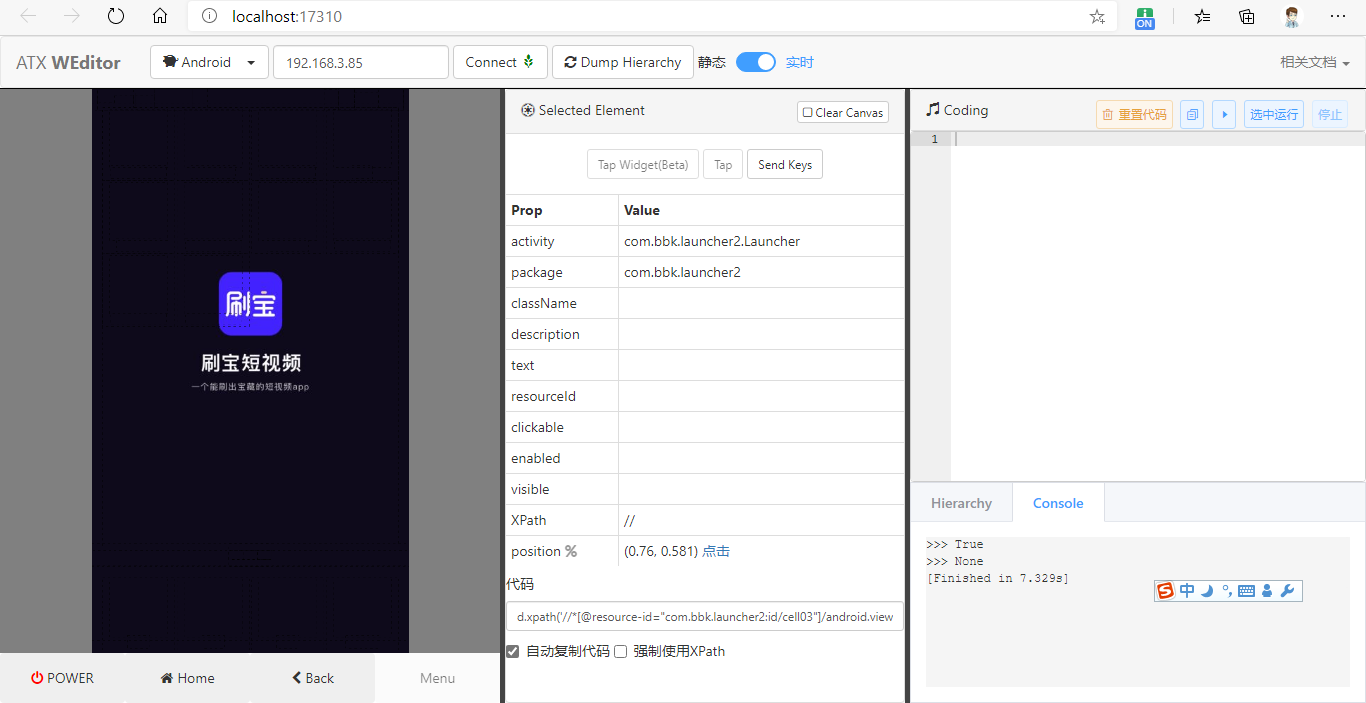
Task: Switch to the Console tab
Action: coord(1058,503)
